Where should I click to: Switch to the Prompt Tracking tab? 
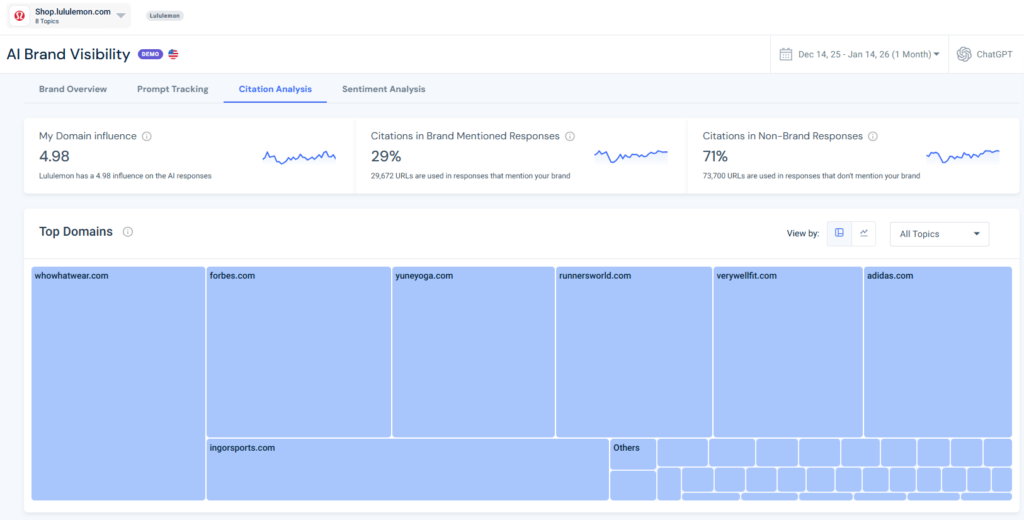(173, 89)
